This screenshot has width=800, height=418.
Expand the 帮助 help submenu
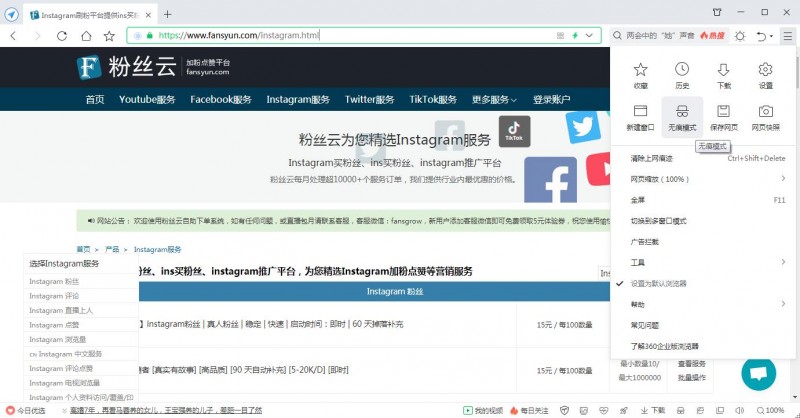pos(703,304)
